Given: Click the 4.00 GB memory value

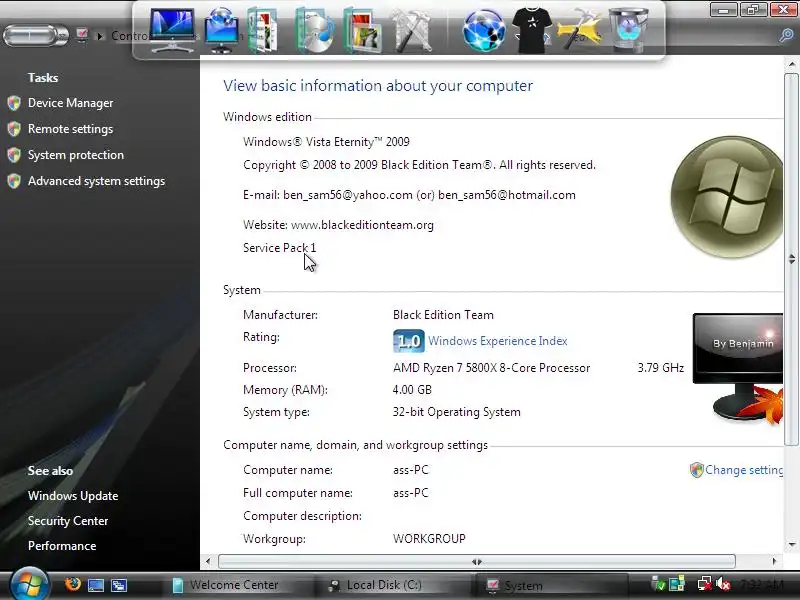Looking at the screenshot, I should [412, 390].
